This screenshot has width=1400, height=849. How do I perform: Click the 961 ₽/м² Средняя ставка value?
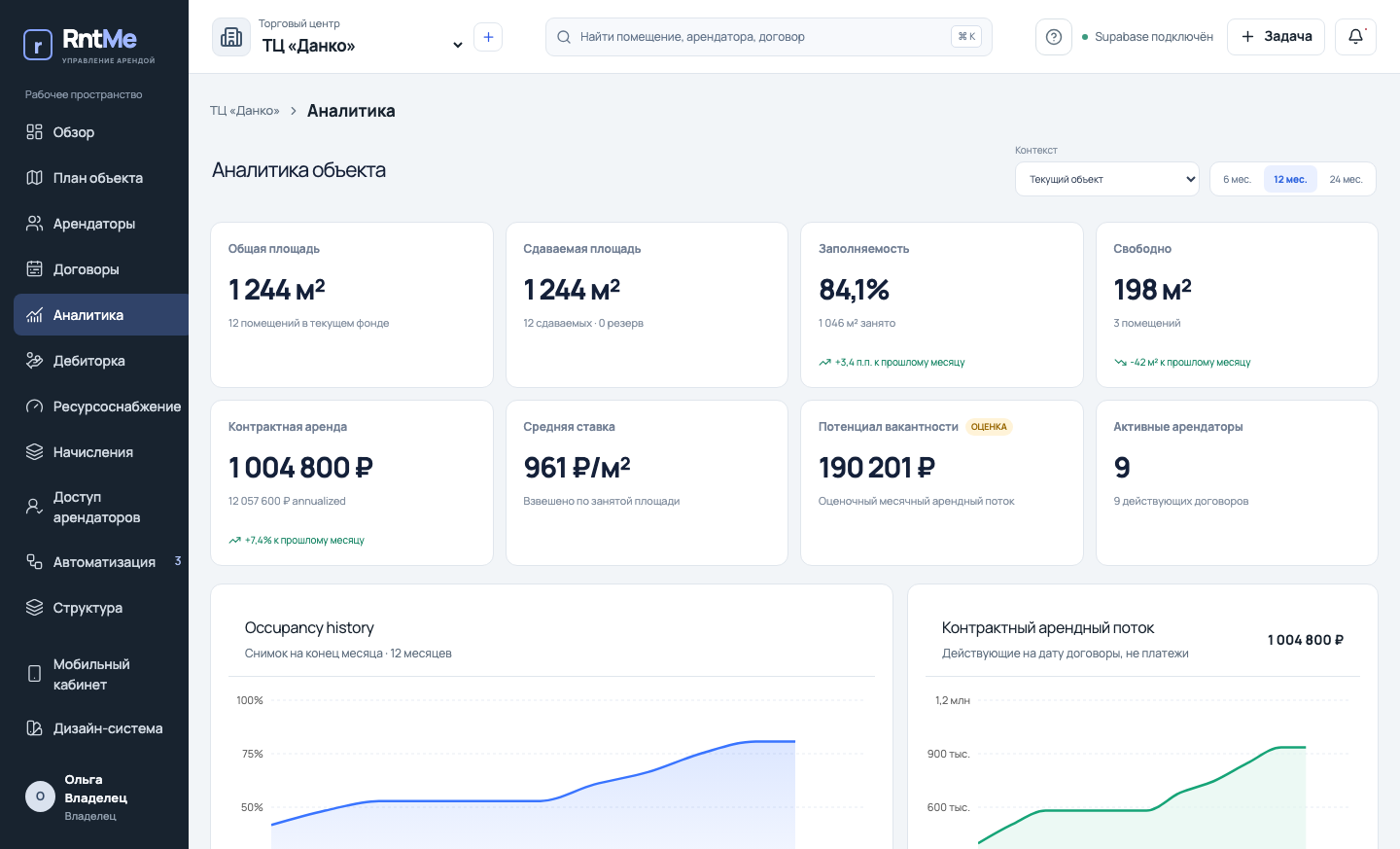tap(577, 468)
